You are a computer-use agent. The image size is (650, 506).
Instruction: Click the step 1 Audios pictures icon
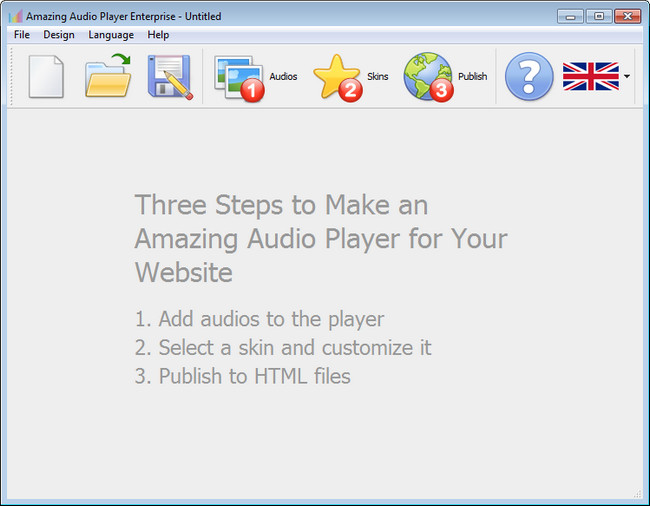pos(238,77)
